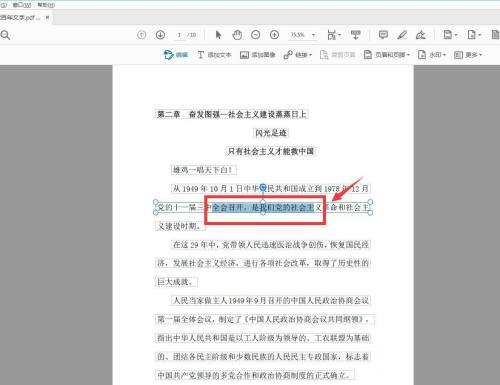Viewport: 500px width, 385px height.
Task: Click the line starting 指出中华人民共和国
Action: 263,338
